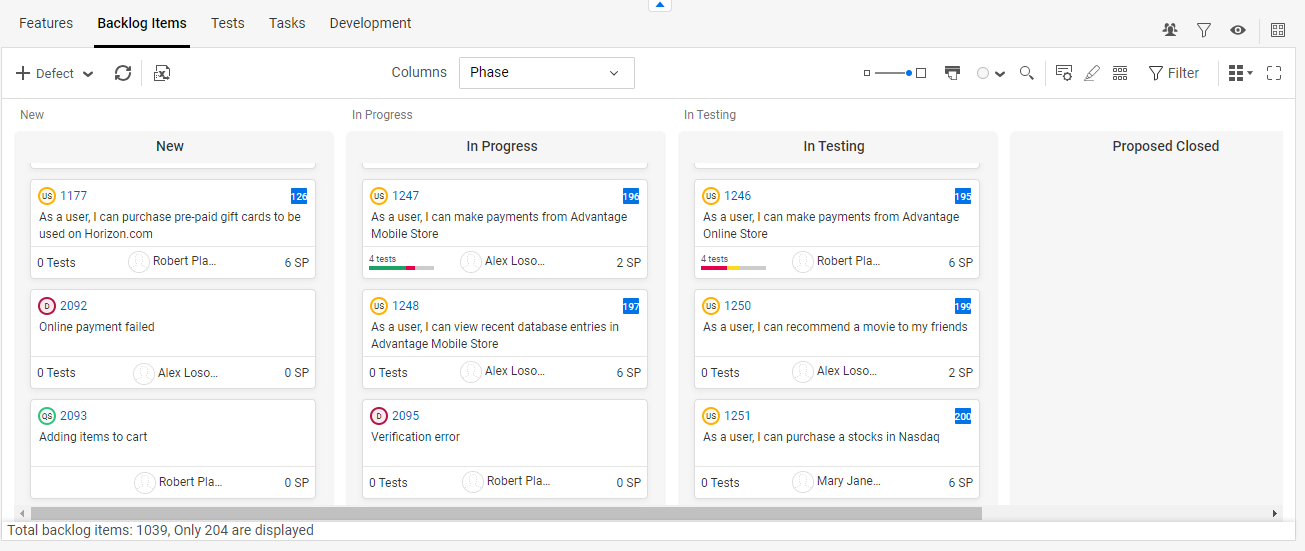The height and width of the screenshot is (551, 1305).
Task: Click the card size slider handle
Action: [x=909, y=73]
